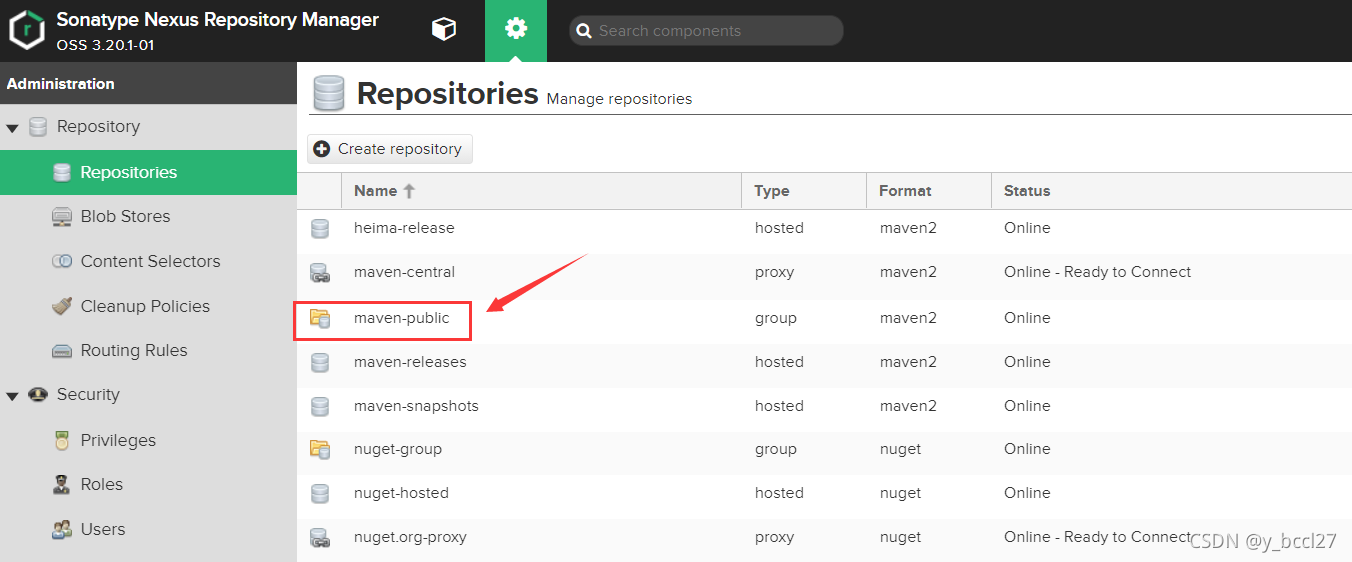Click the heima-release hosted icon
Image resolution: width=1352 pixels, height=562 pixels.
(320, 229)
